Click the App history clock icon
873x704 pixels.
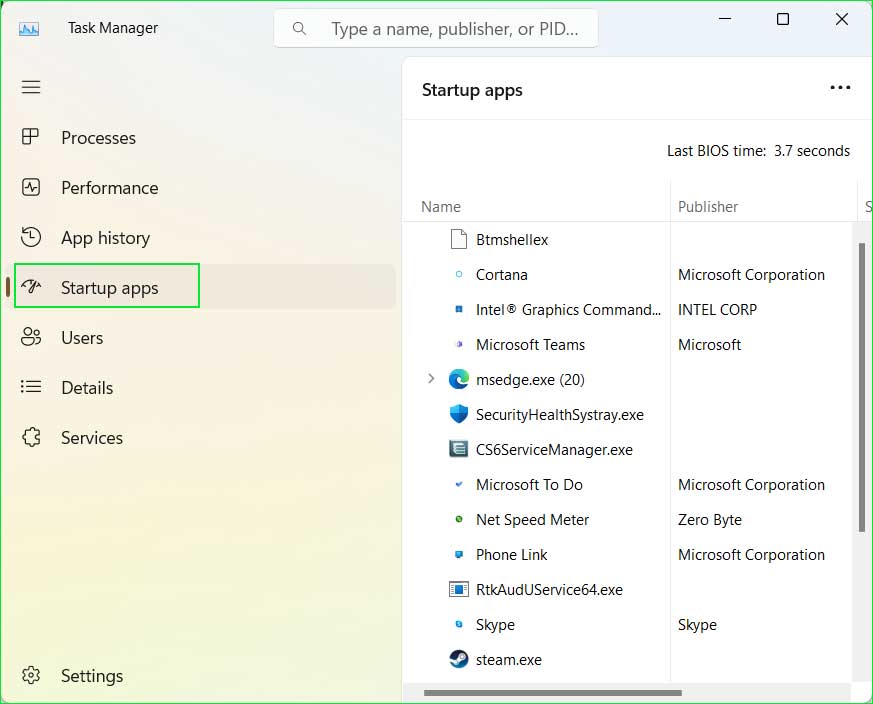[x=31, y=237]
